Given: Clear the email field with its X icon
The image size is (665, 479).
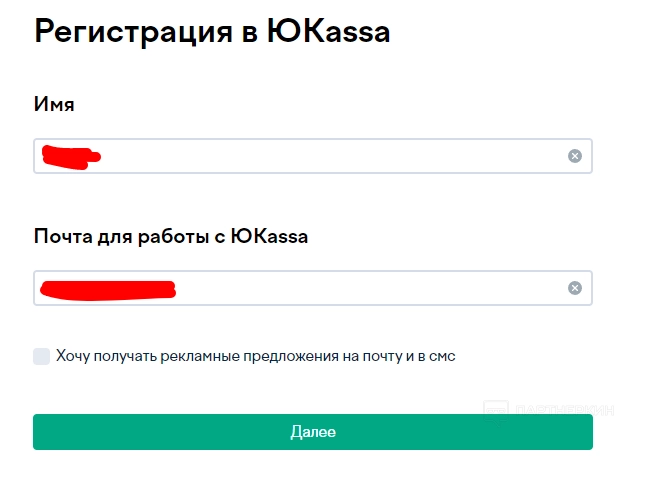Looking at the screenshot, I should pos(574,288).
